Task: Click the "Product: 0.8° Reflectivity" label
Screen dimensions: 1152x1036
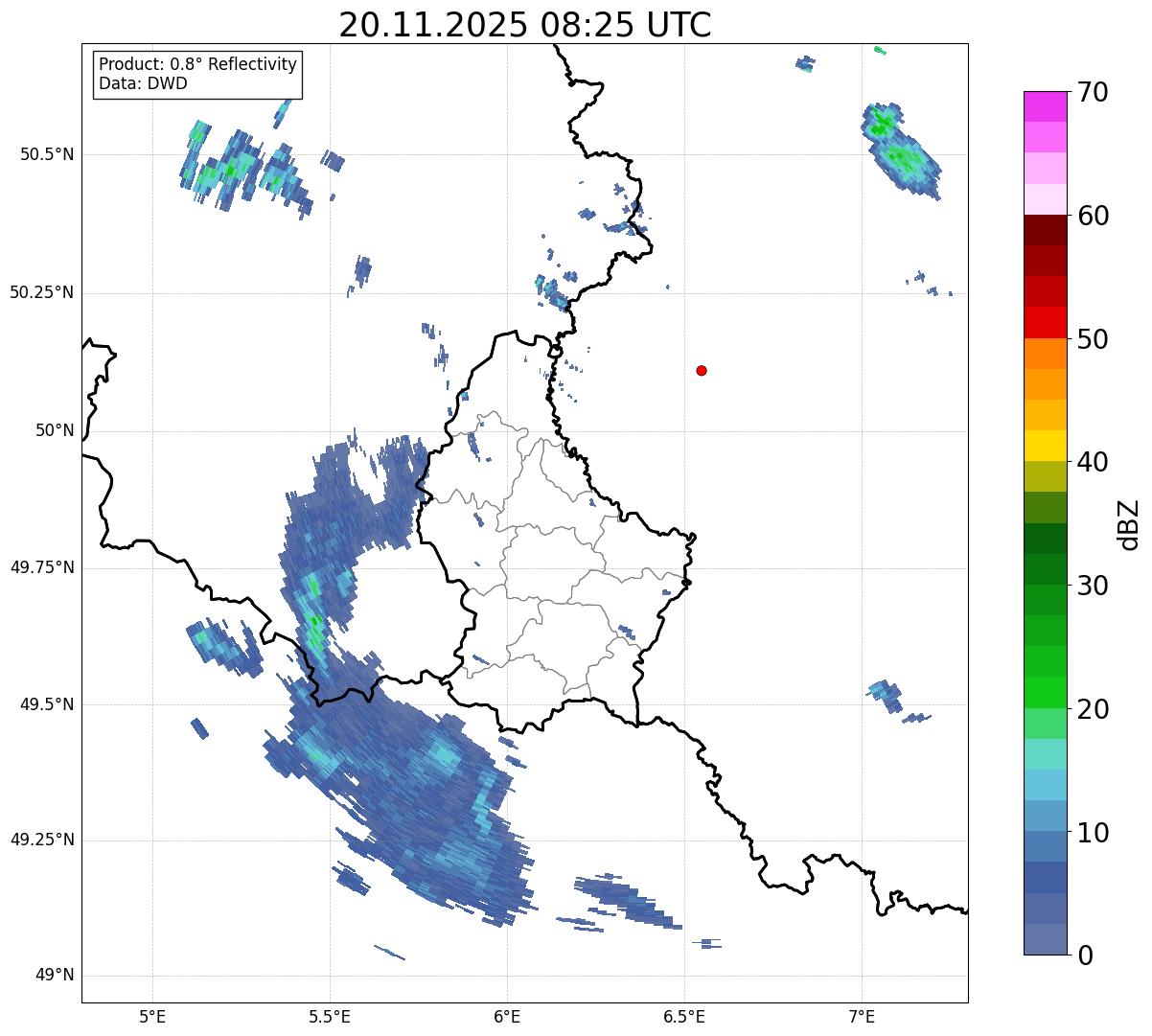Action: 198,64
